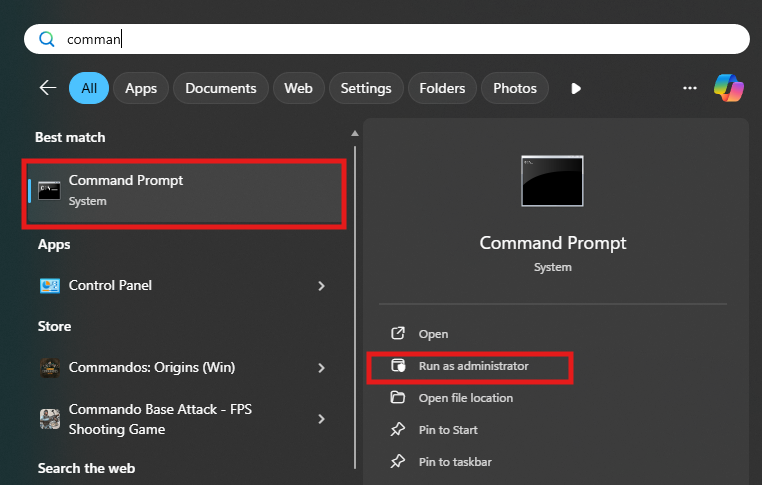Click the "Search the web" heading
This screenshot has width=762, height=485.
coord(87,468)
